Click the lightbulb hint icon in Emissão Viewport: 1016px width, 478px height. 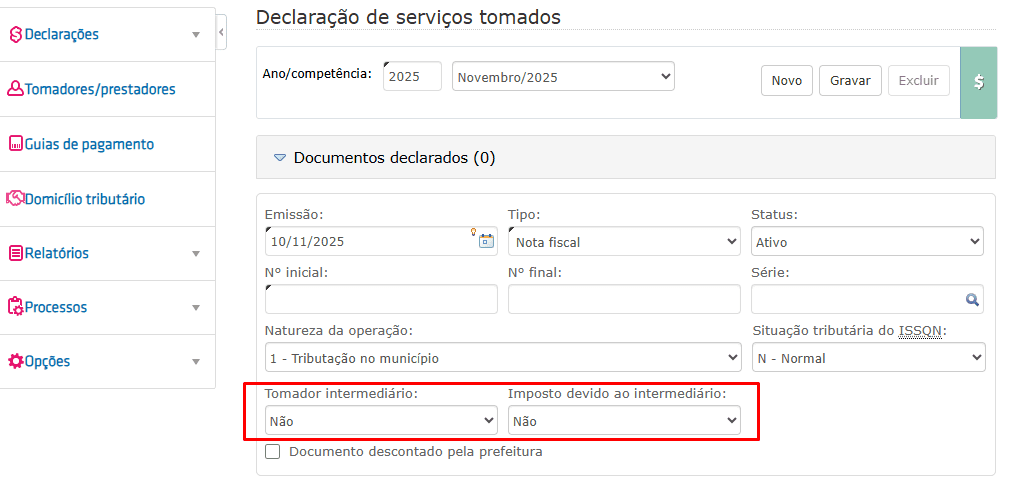[474, 231]
